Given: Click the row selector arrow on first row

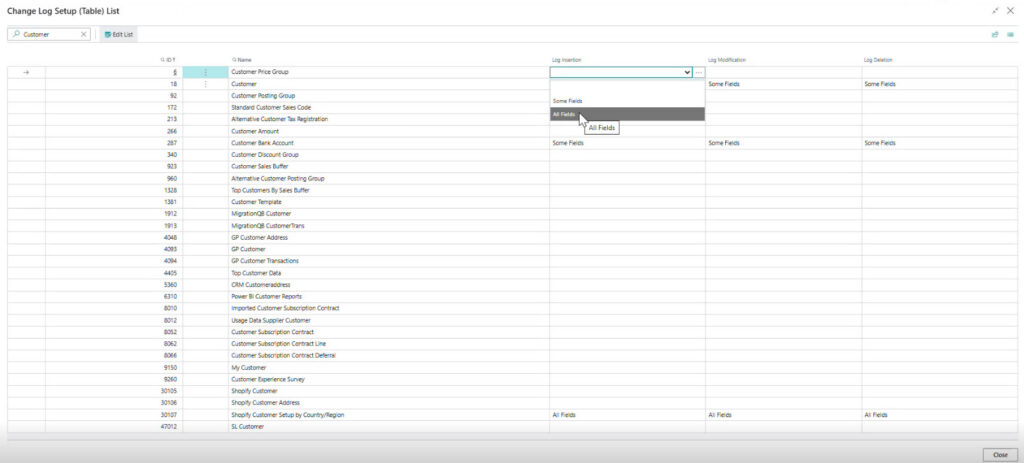Looking at the screenshot, I should tap(26, 72).
